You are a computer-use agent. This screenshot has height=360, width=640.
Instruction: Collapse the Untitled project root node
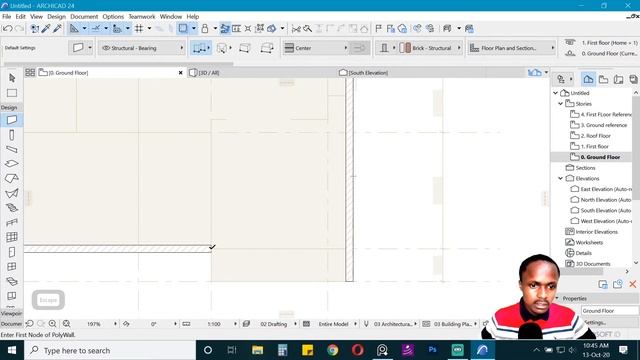[556, 93]
